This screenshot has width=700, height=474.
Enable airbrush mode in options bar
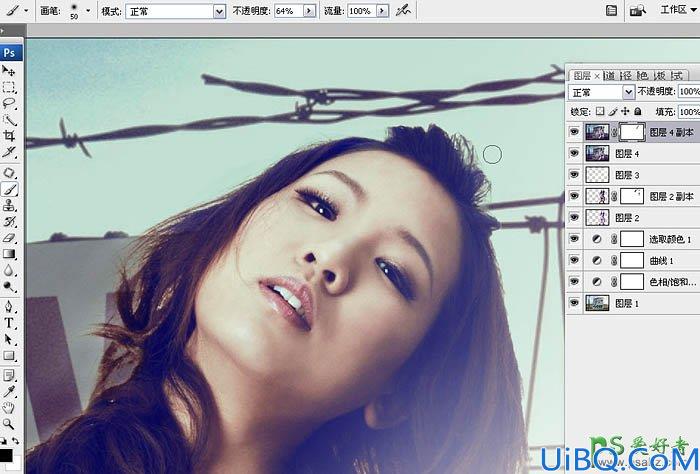click(x=403, y=10)
